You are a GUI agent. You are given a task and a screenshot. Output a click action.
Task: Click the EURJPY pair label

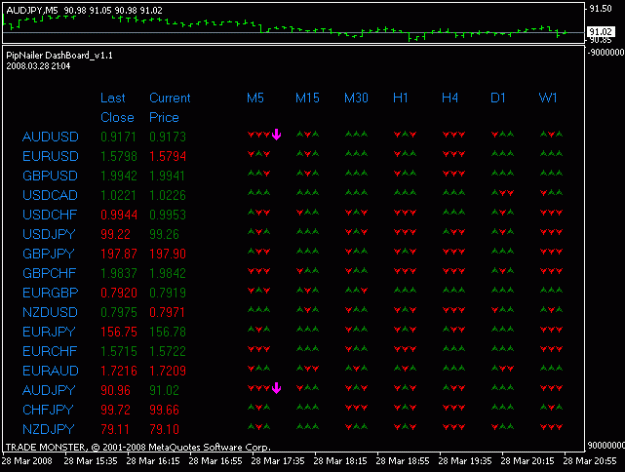click(49, 332)
